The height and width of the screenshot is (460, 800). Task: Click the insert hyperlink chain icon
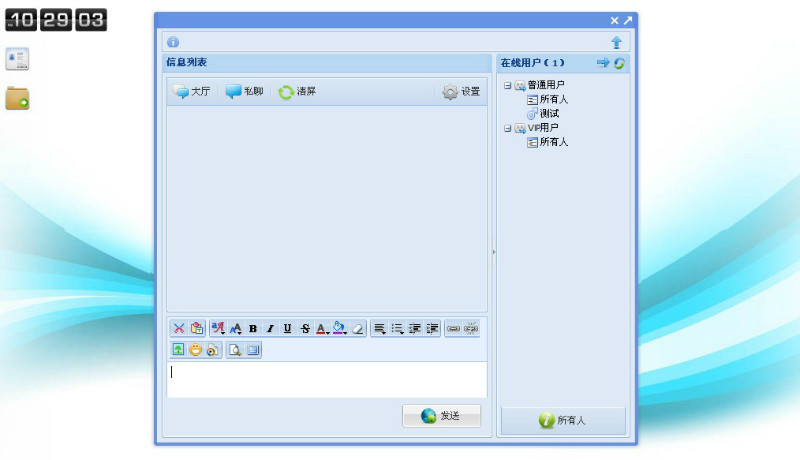point(454,328)
